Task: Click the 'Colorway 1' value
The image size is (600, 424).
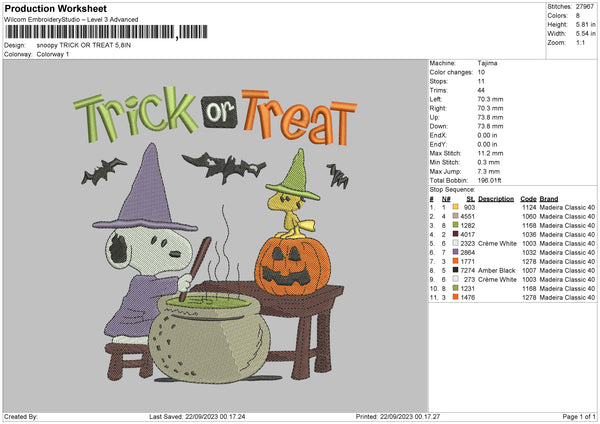Action: (53, 54)
